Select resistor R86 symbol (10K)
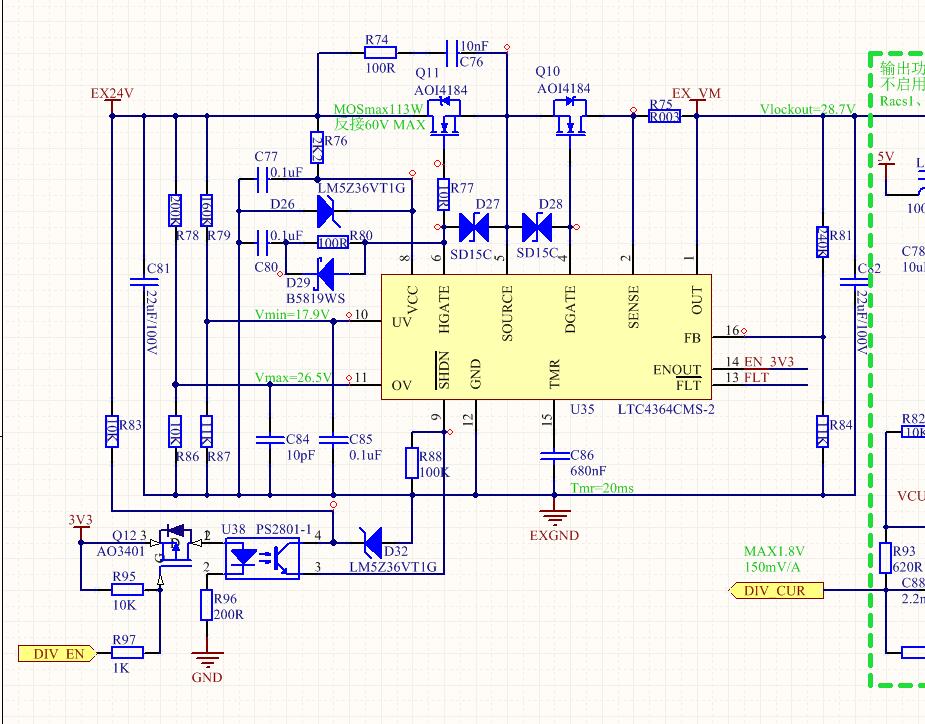Viewport: 925px width, 724px height. pos(175,431)
